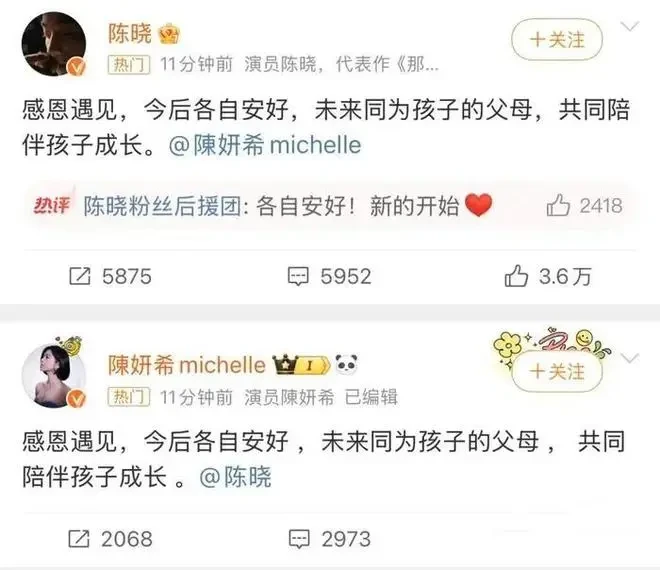The height and width of the screenshot is (570, 660).
Task: Open 陈晓's round profile avatar
Action: (53, 44)
